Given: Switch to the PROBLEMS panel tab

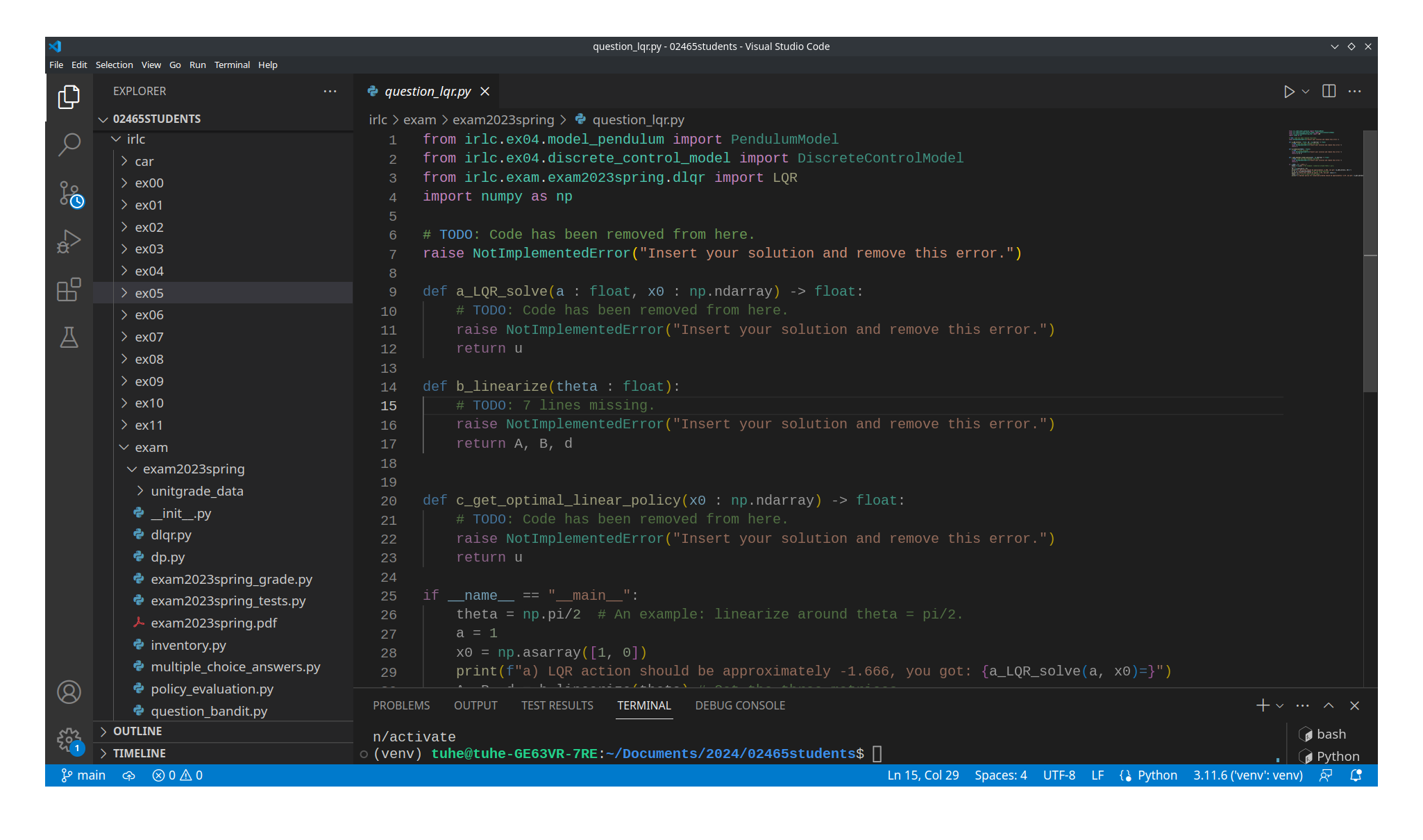Looking at the screenshot, I should pos(401,705).
